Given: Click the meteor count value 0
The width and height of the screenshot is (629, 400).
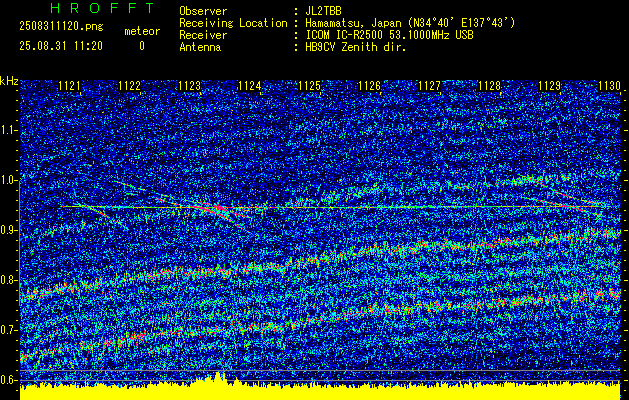Looking at the screenshot, I should pyautogui.click(x=142, y=46).
